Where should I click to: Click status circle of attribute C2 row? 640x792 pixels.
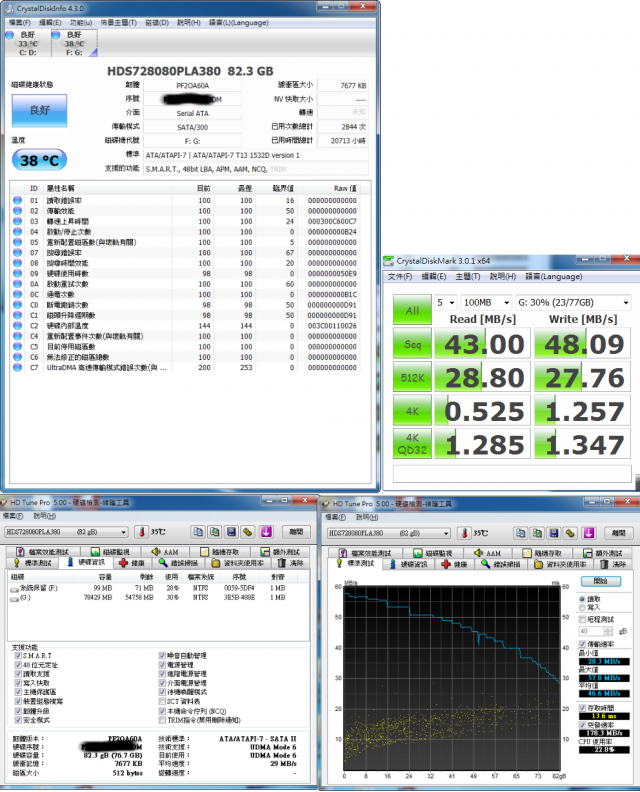[x=18, y=326]
